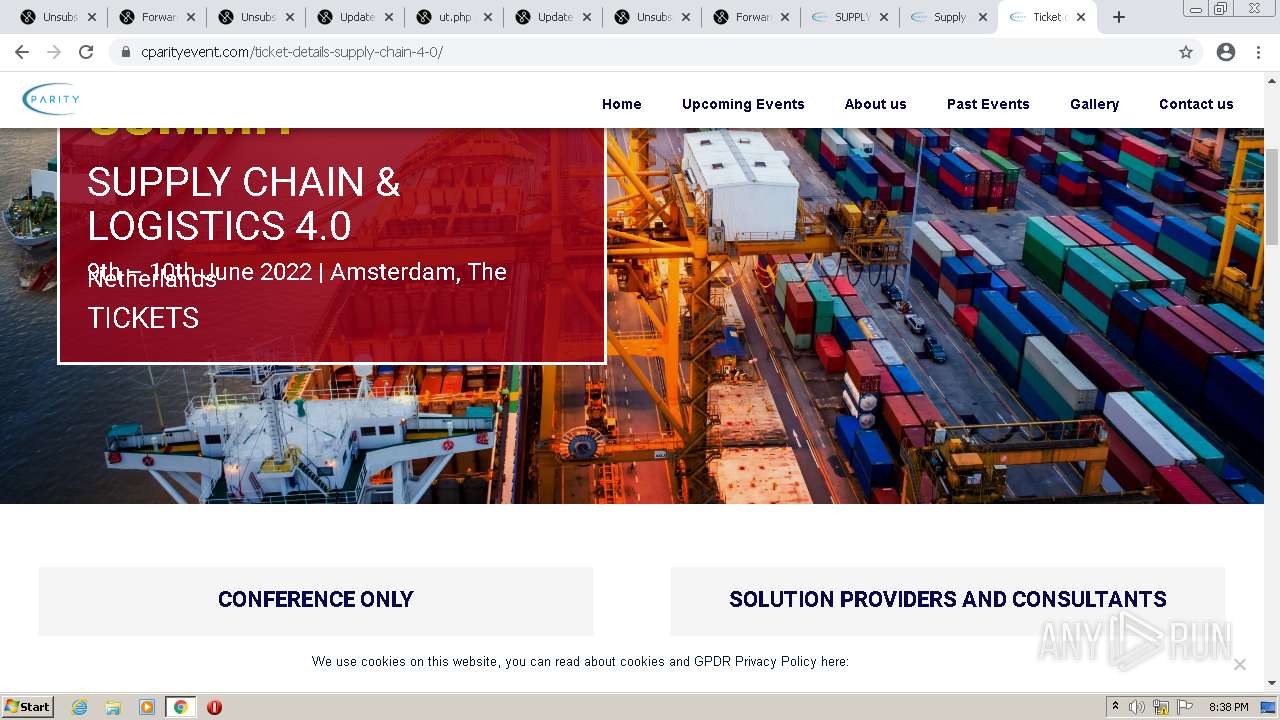Close the active Ticket tab

tap(1081, 17)
